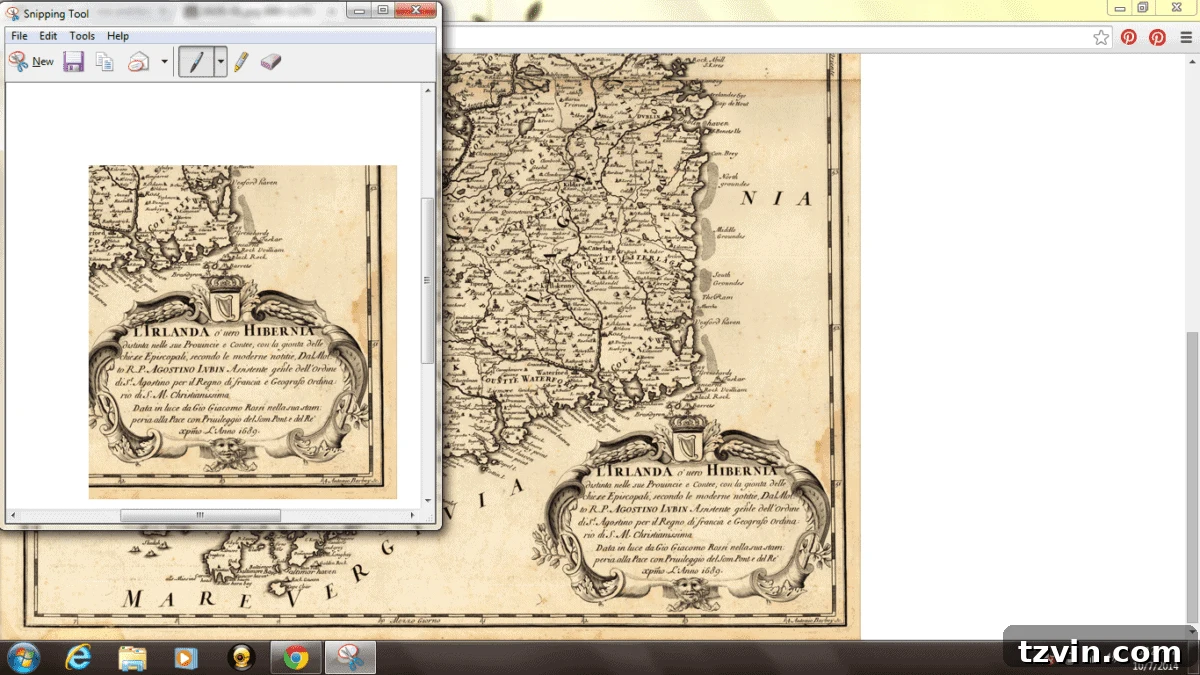
Task: Select the Highlighter tool
Action: click(241, 62)
